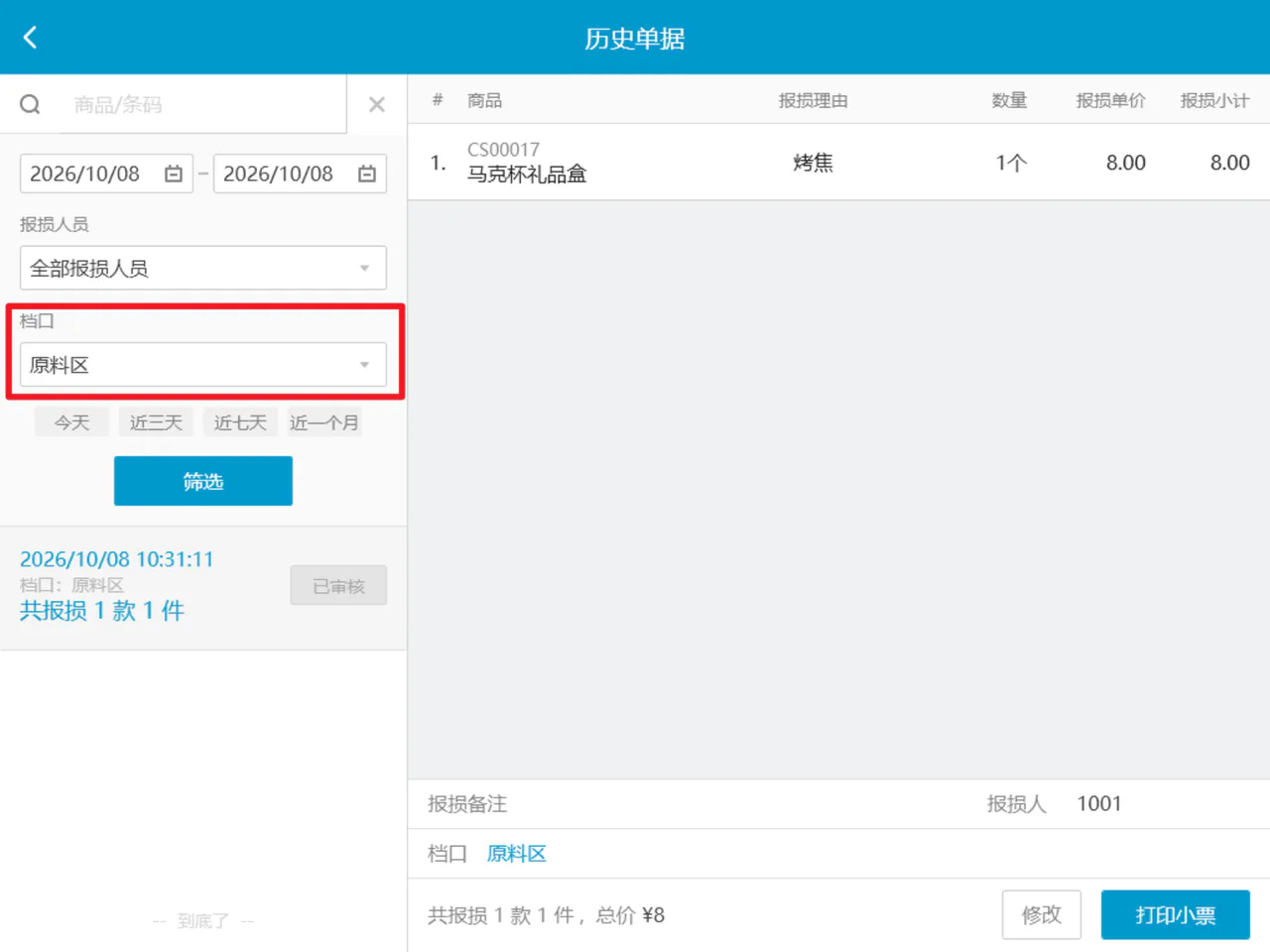
Task: Focus the 商品/条码 search field
Action: (203, 104)
